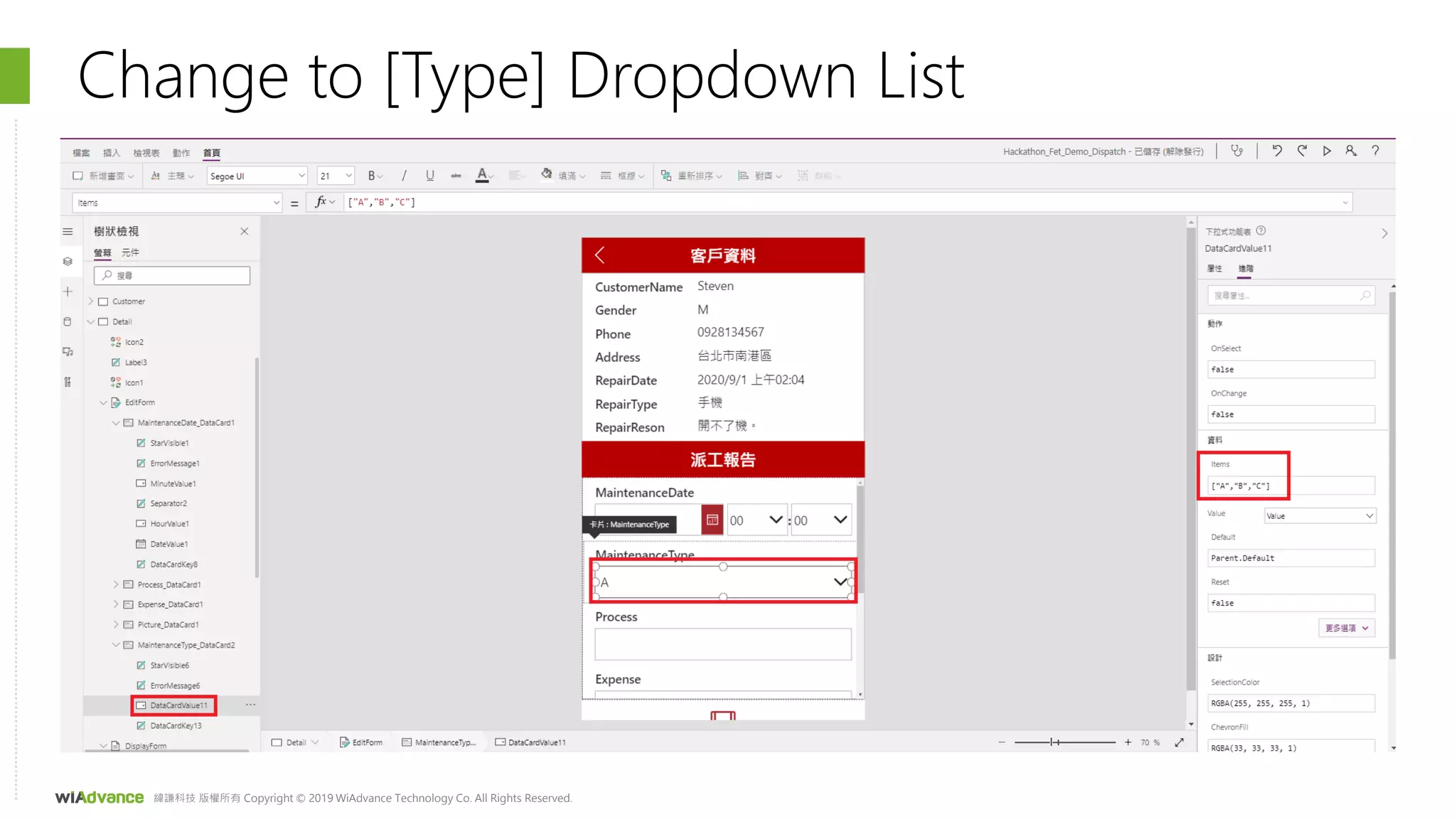The width and height of the screenshot is (1456, 819).
Task: Close the tree view panel
Action: click(244, 231)
